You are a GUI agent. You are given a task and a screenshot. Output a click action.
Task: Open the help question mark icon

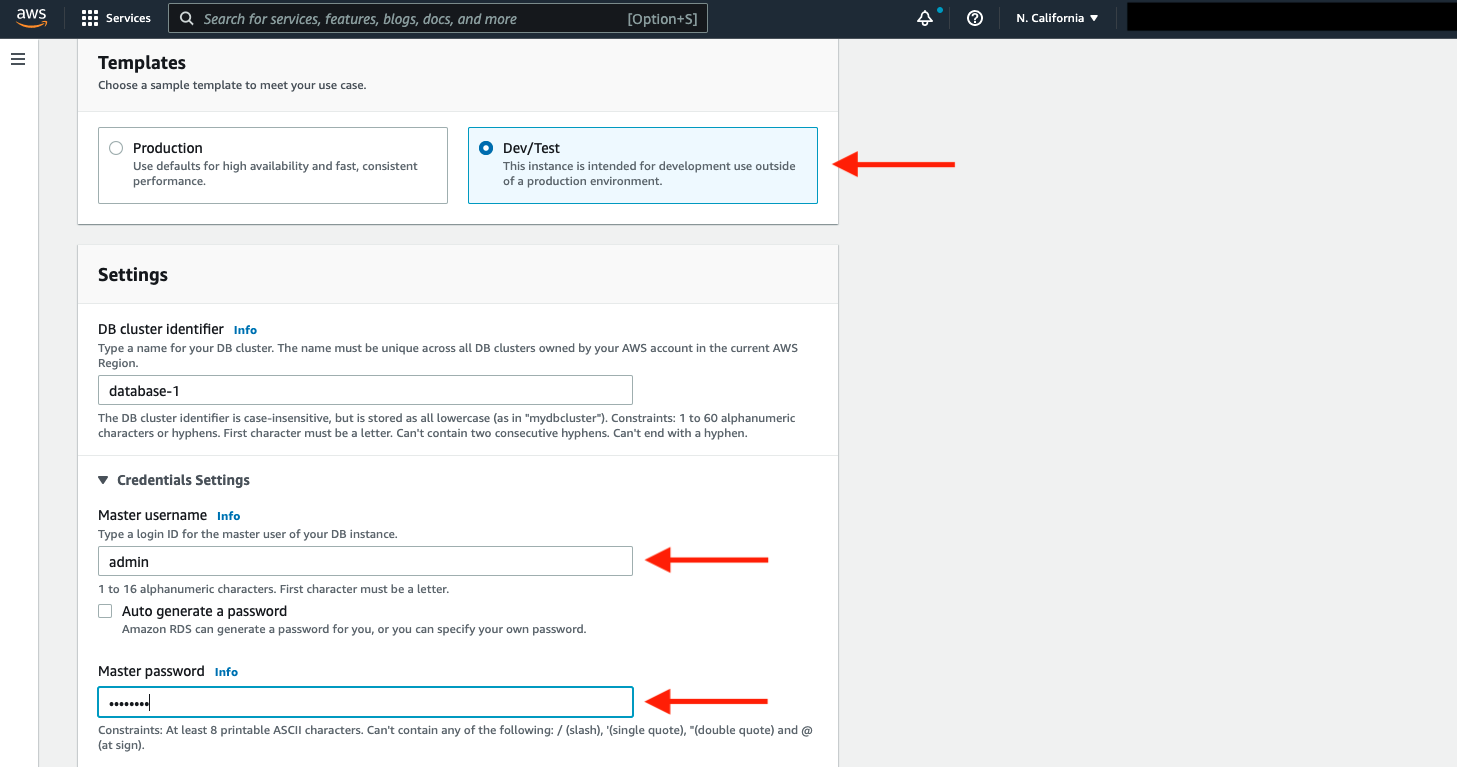pos(975,18)
